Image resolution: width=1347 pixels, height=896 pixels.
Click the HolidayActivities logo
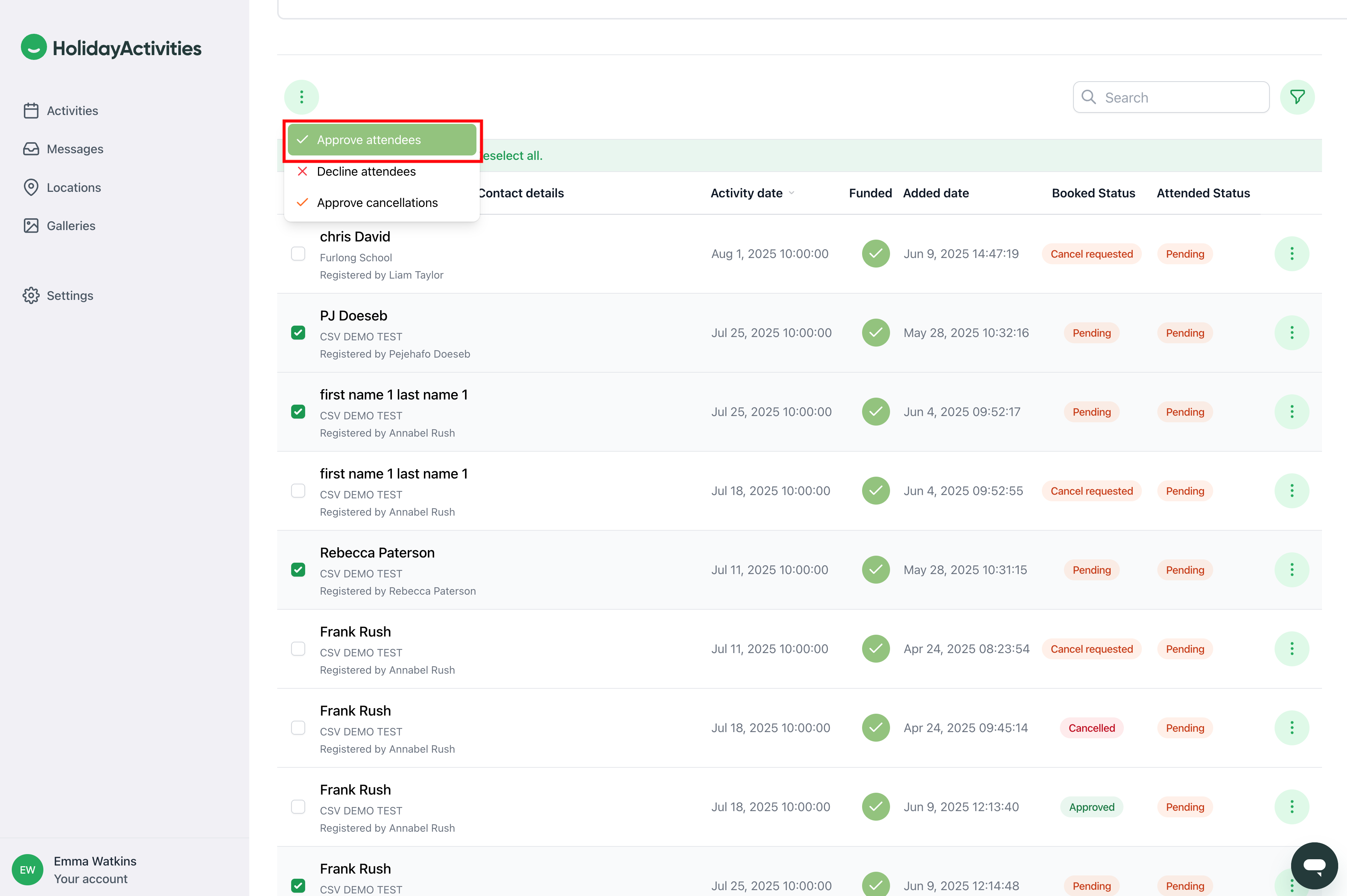click(x=111, y=48)
